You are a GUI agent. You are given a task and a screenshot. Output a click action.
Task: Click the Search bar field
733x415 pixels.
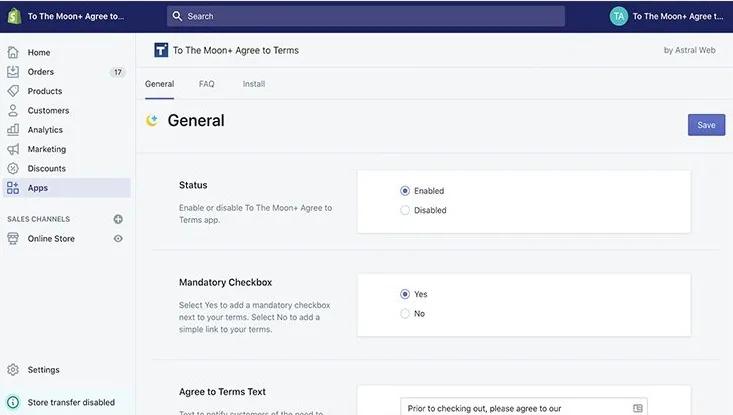coord(366,16)
